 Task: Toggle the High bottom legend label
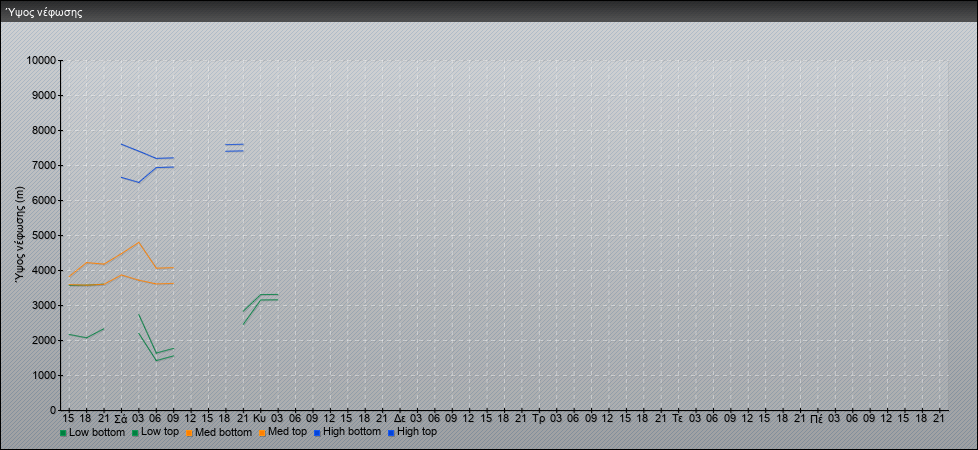[352, 432]
